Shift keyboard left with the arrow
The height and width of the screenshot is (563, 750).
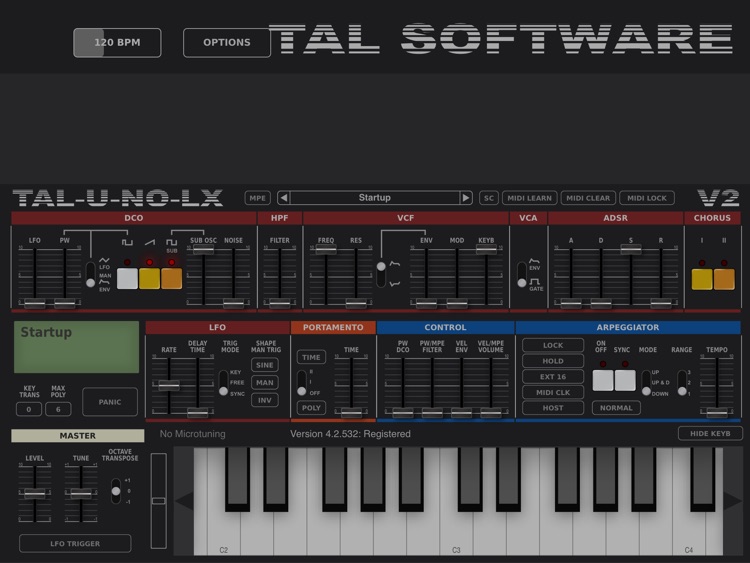pos(183,501)
